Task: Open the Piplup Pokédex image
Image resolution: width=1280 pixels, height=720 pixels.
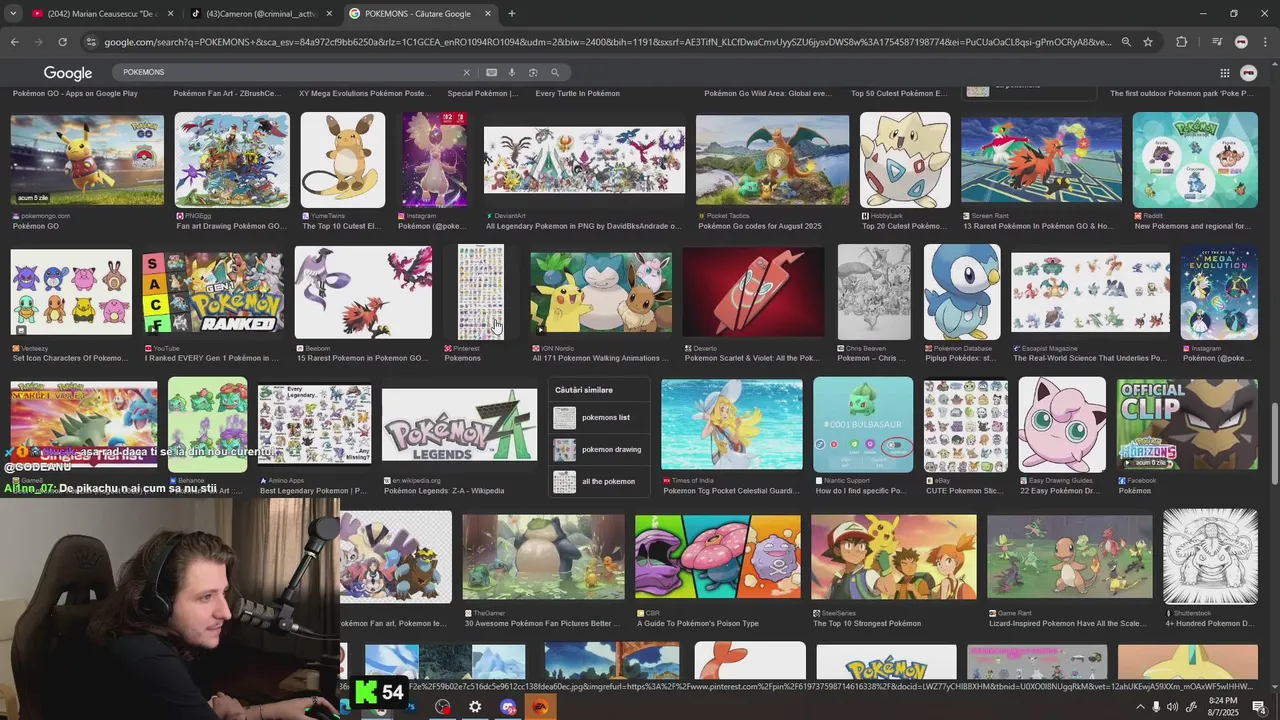Action: click(x=962, y=292)
